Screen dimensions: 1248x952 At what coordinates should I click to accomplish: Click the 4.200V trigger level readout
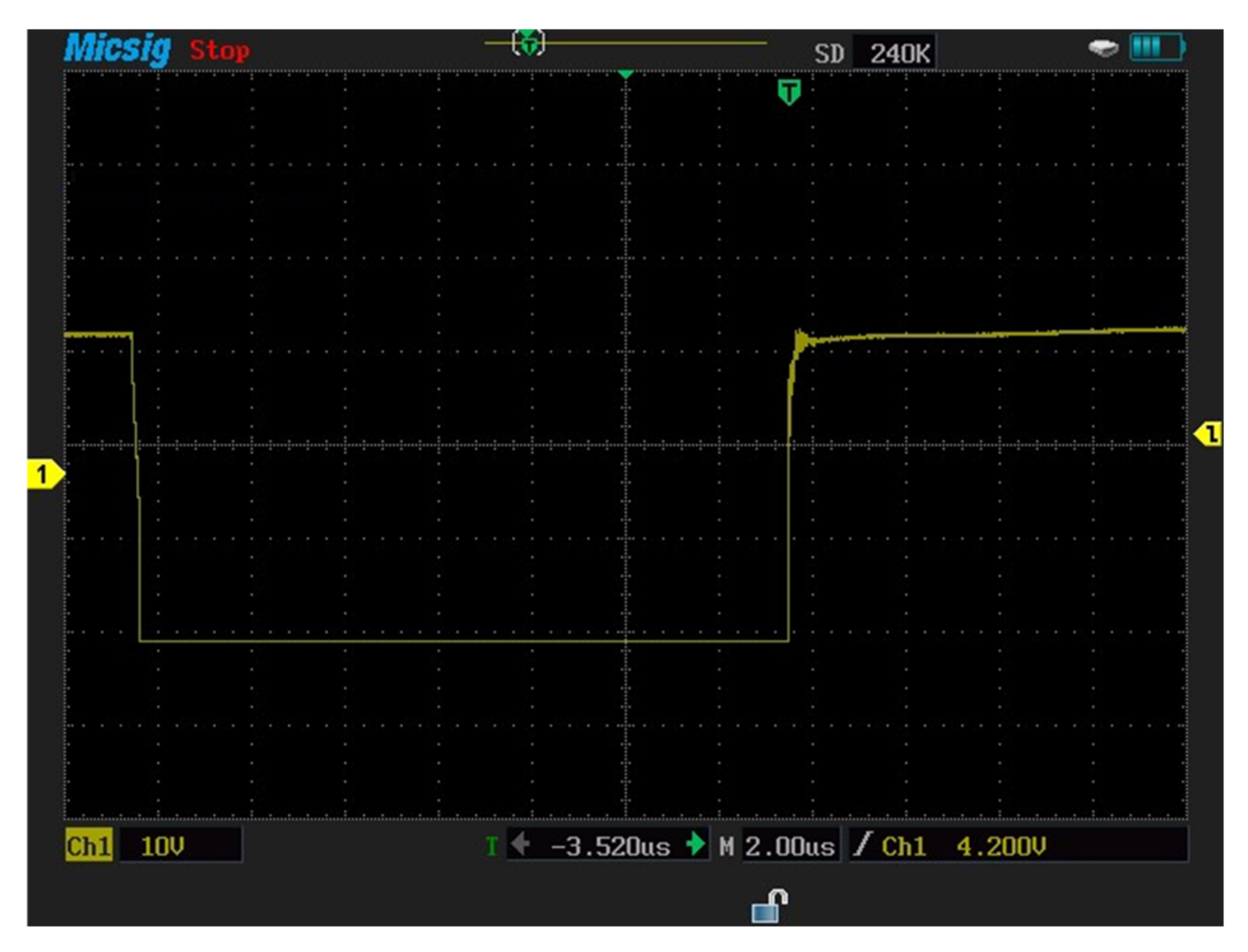(x=1001, y=846)
